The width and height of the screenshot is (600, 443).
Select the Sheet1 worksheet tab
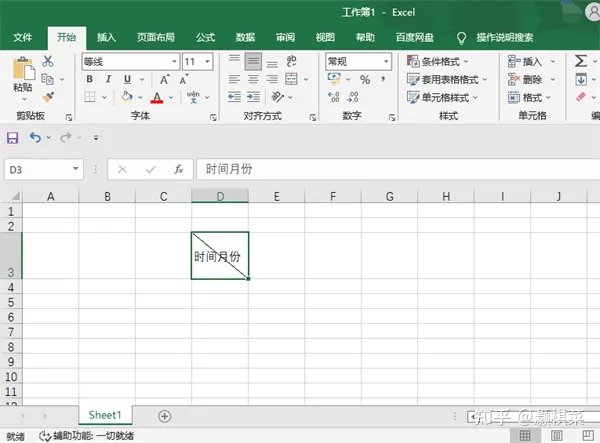click(105, 415)
